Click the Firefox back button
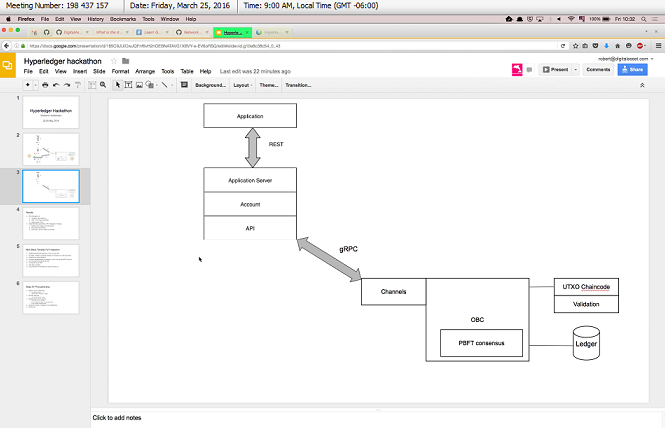This screenshot has width=665, height=428. 6,46
